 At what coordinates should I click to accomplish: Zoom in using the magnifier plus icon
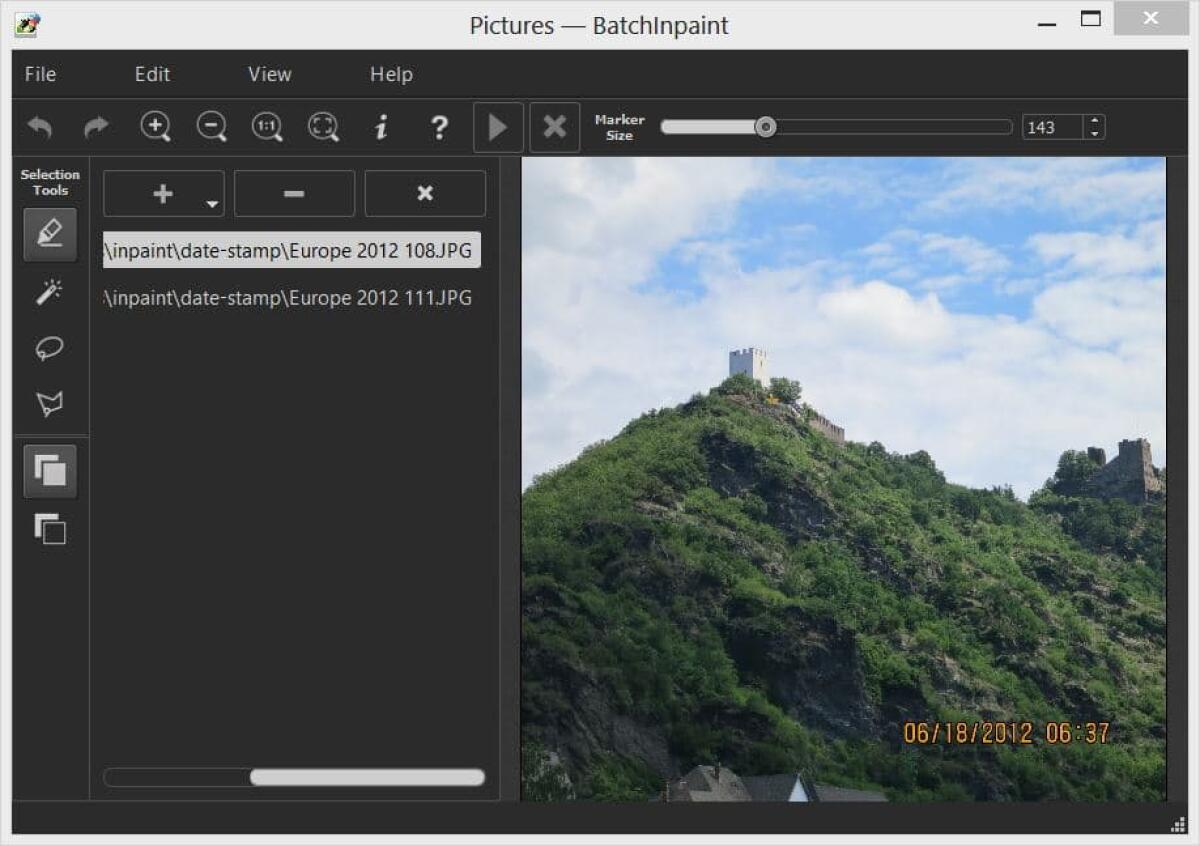tap(155, 127)
